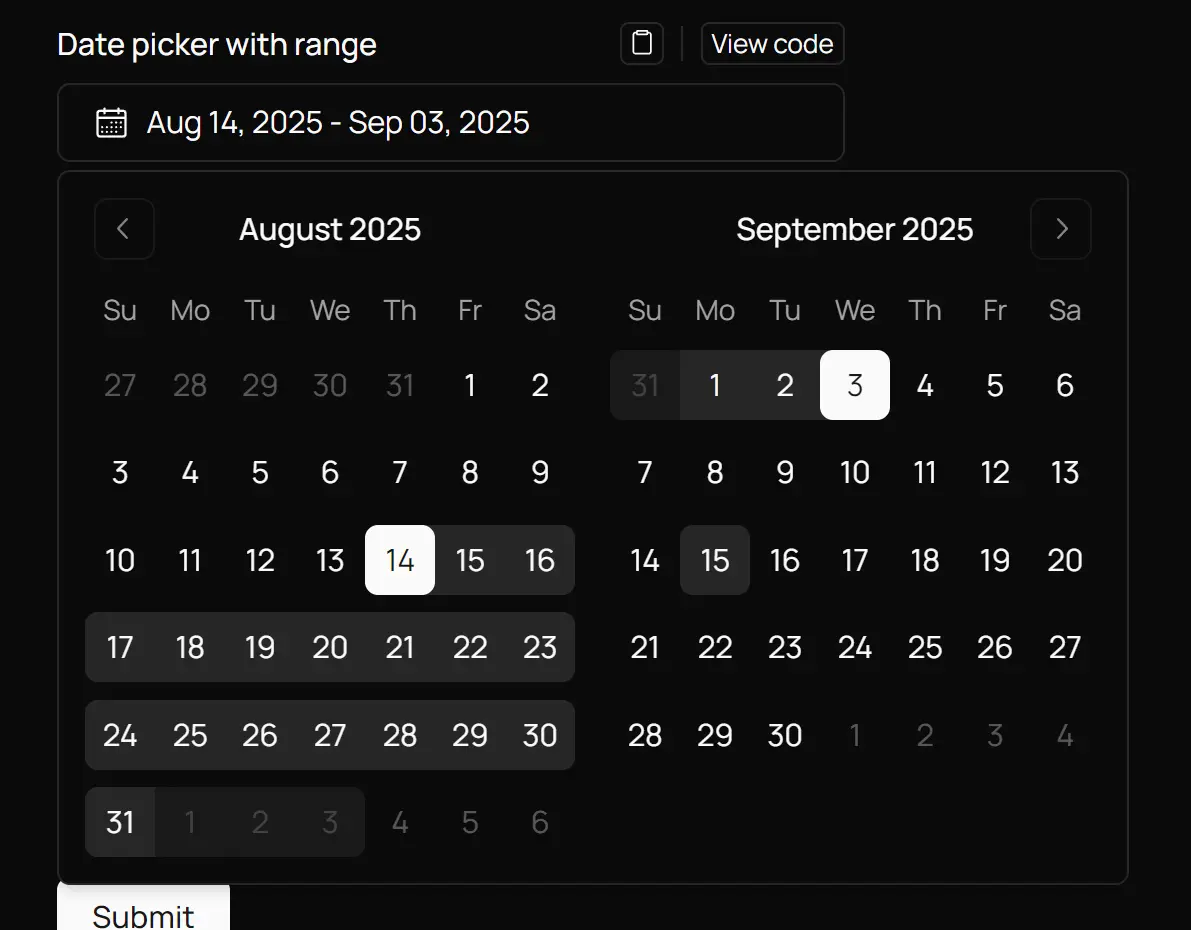Select August 20 in the calendar
The image size is (1191, 930).
pyautogui.click(x=330, y=647)
